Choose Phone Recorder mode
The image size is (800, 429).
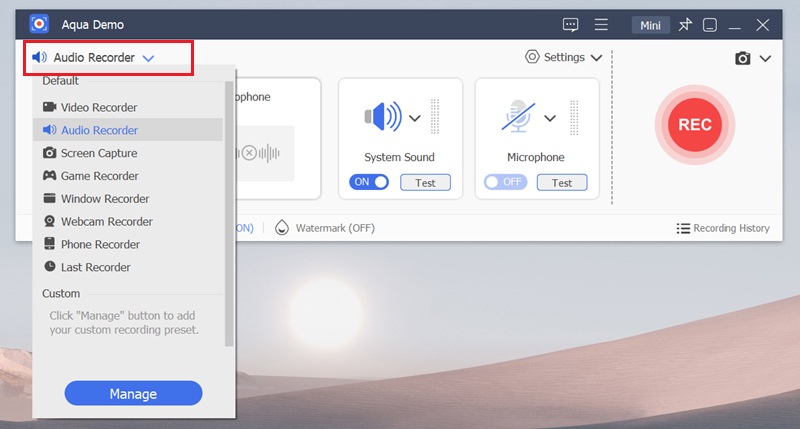click(128, 244)
